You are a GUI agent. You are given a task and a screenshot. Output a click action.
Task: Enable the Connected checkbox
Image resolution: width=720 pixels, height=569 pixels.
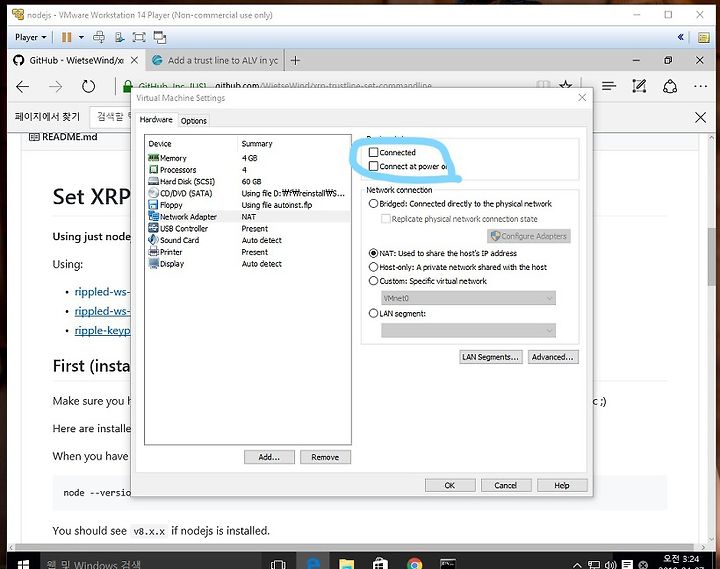(374, 152)
